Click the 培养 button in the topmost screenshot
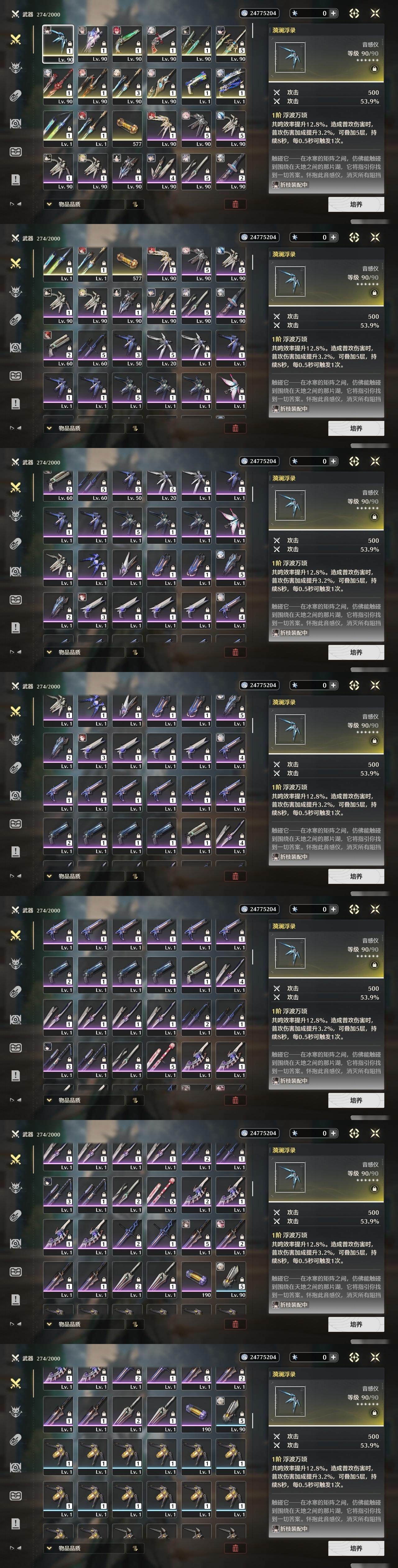398x1568 pixels. pyautogui.click(x=356, y=204)
